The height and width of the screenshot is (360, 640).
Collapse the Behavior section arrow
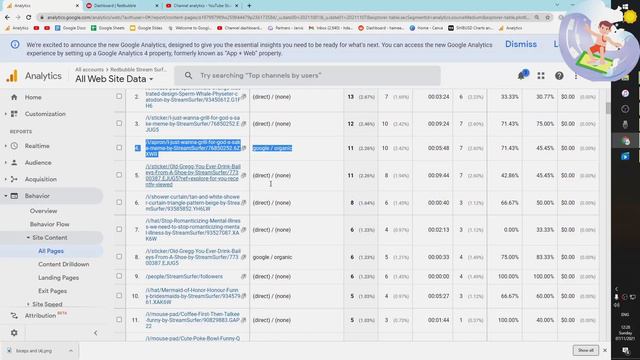pos(6,196)
